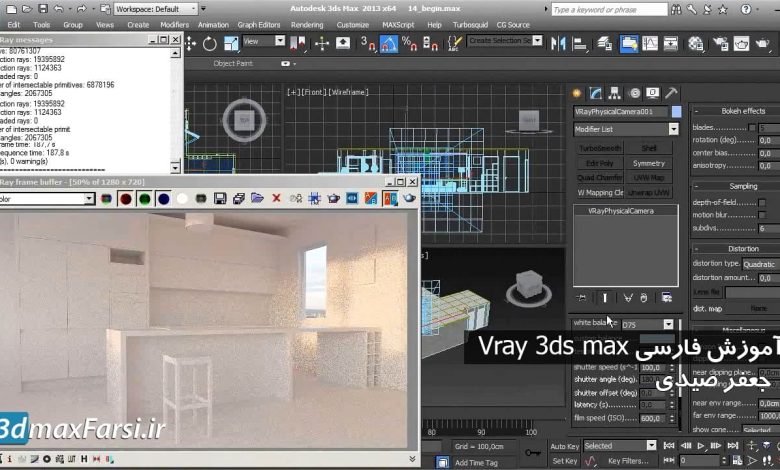Toggle the Percent Snap button
Screen dimensions: 780x470
(x=409, y=44)
